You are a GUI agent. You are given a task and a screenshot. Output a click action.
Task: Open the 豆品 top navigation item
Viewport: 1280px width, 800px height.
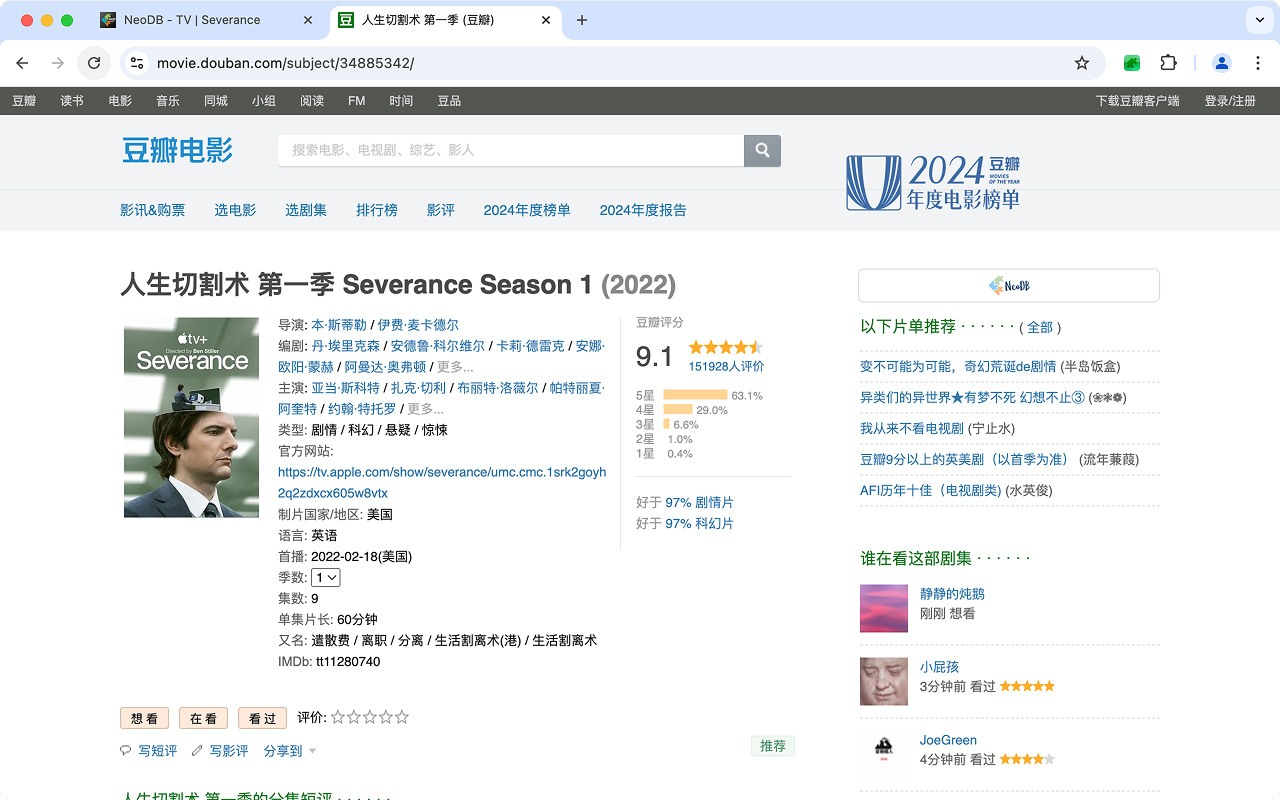449,101
